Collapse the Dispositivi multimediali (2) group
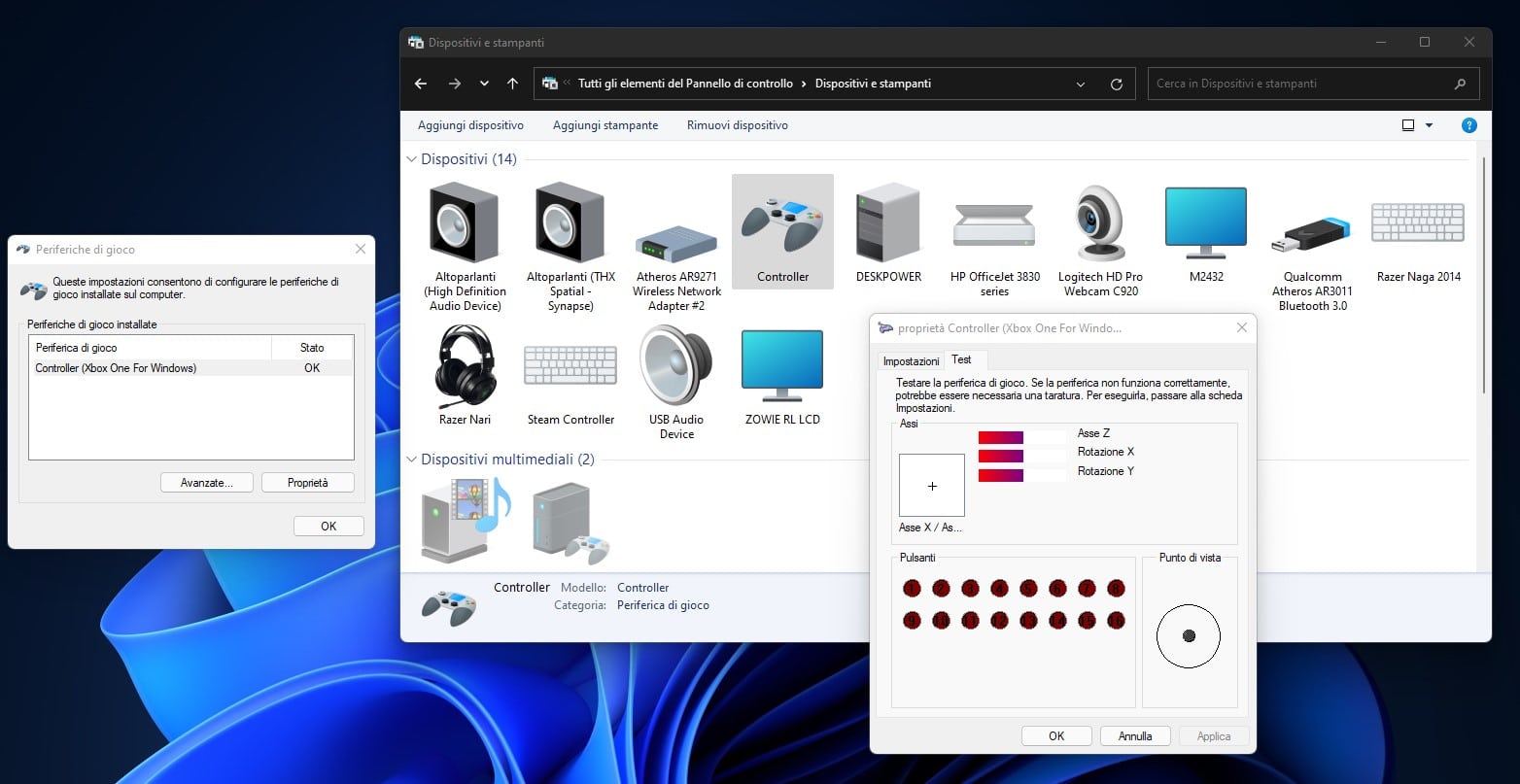Viewport: 1520px width, 784px height. click(x=412, y=460)
